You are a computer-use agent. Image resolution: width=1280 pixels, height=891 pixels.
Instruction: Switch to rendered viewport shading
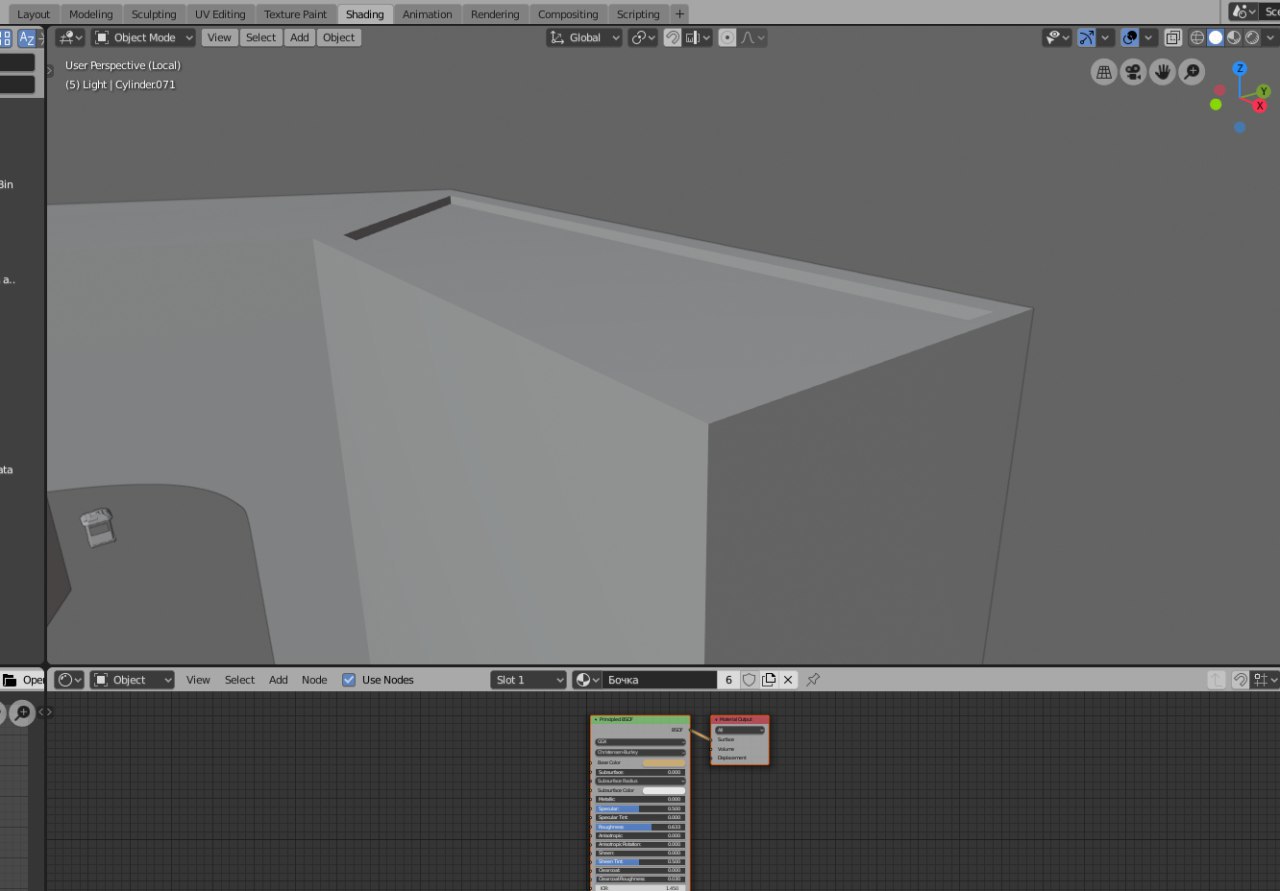tap(1252, 38)
